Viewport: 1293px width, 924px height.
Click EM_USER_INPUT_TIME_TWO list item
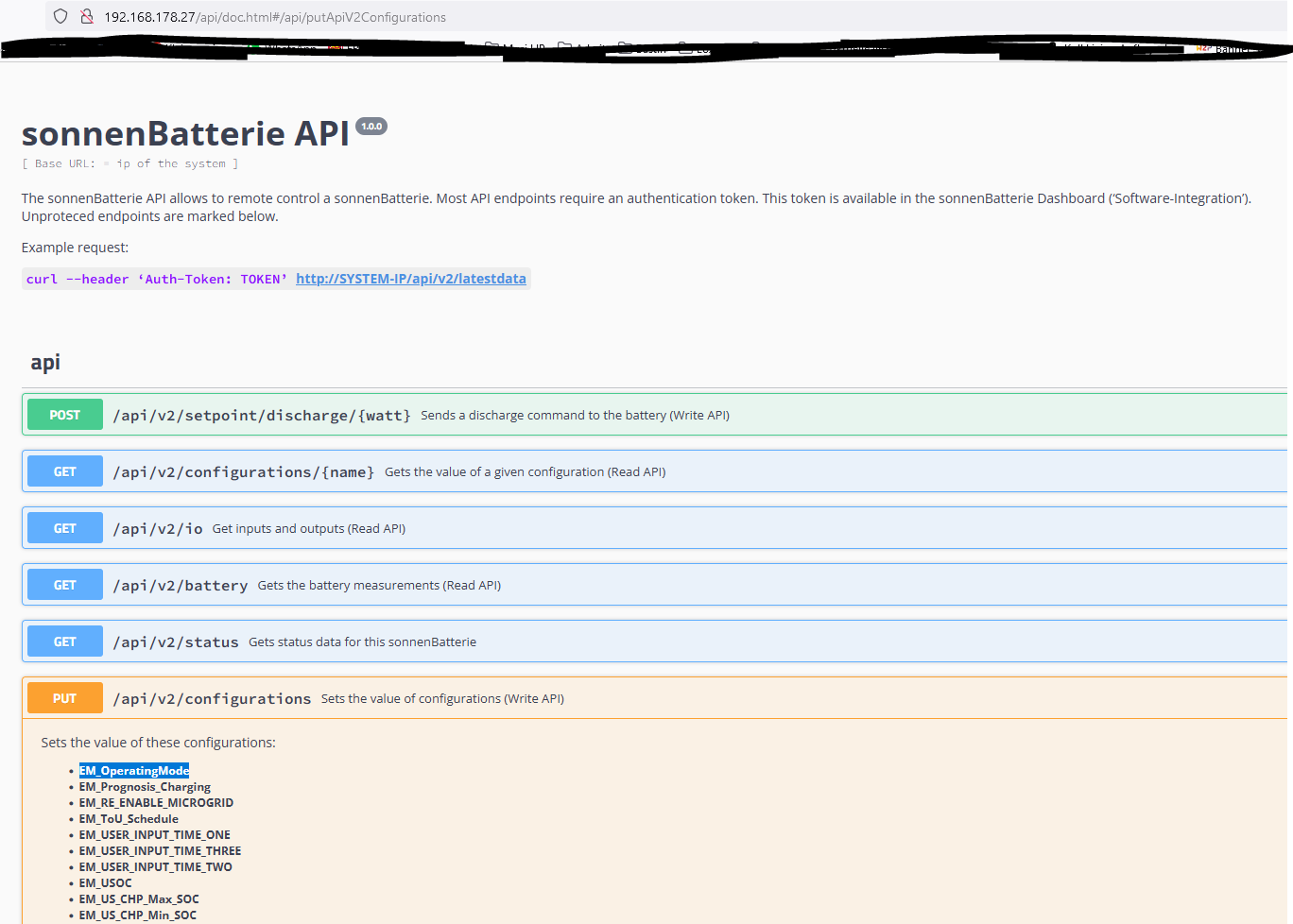tap(156, 867)
